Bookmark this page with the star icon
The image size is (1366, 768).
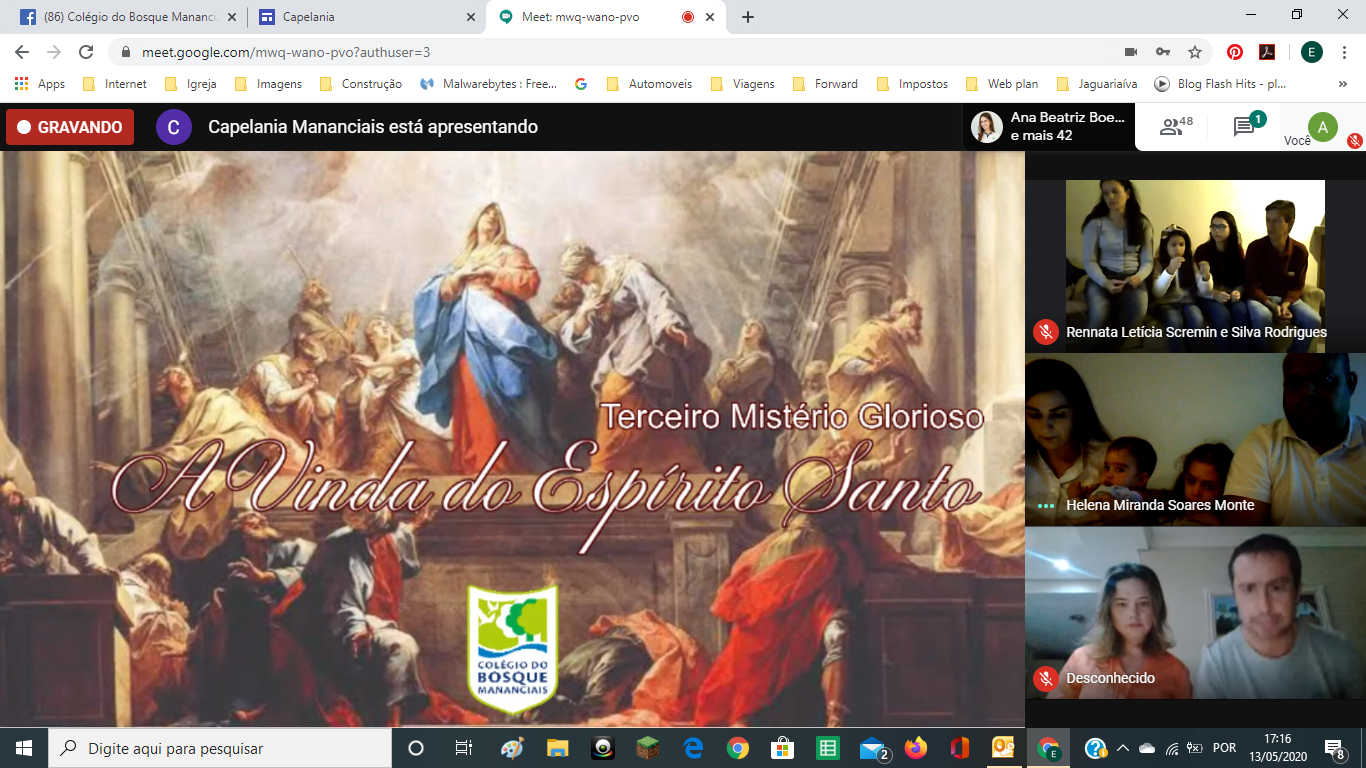1194,52
